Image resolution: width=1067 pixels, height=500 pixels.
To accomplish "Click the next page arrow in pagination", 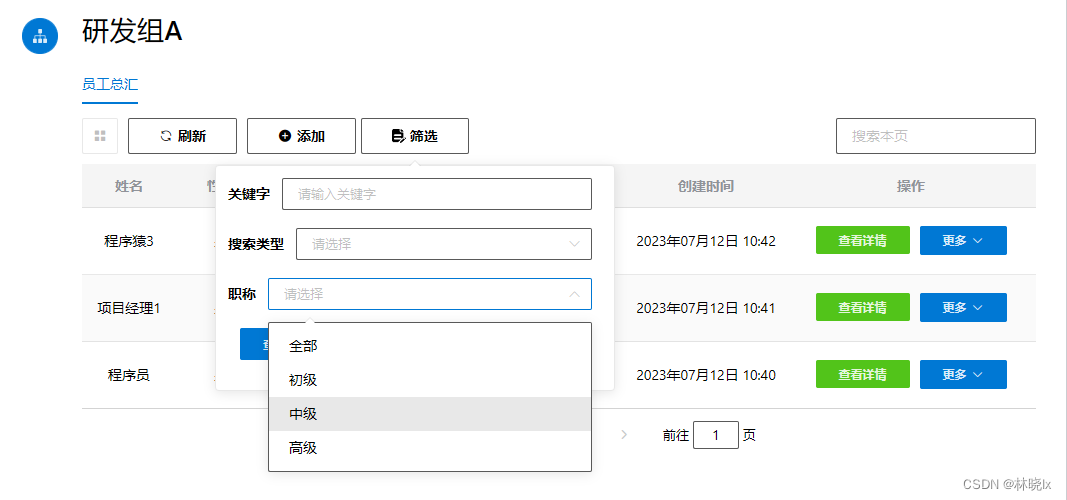I will [624, 434].
